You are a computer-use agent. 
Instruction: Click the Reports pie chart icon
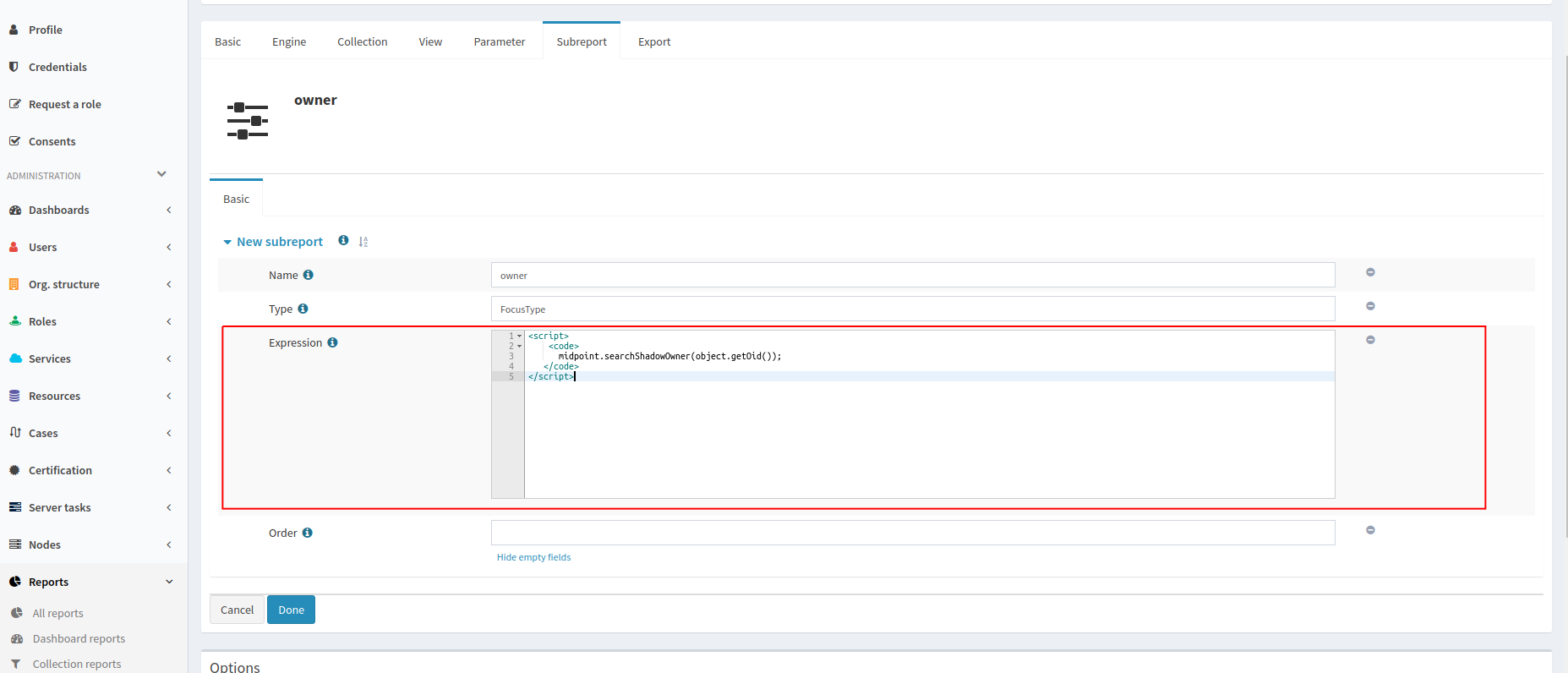[14, 582]
